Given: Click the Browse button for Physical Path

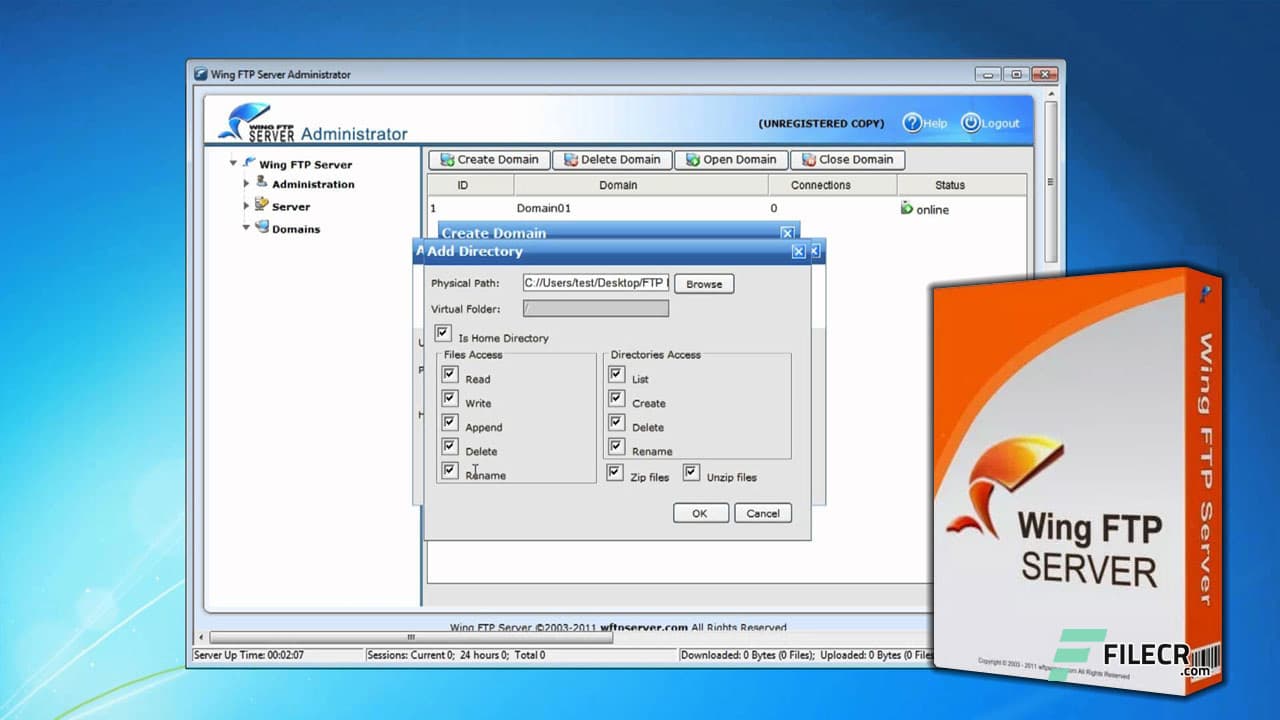Looking at the screenshot, I should [x=704, y=284].
